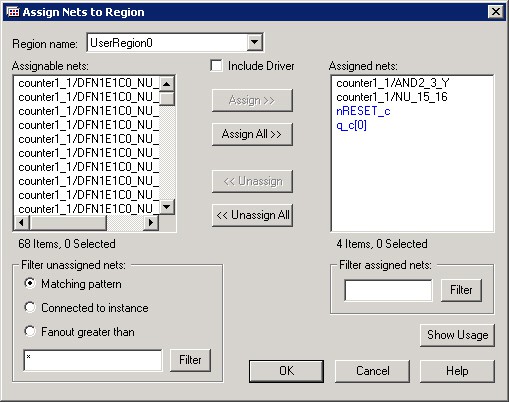Click the Assign All >> button
This screenshot has width=509, height=402.
pos(252,134)
